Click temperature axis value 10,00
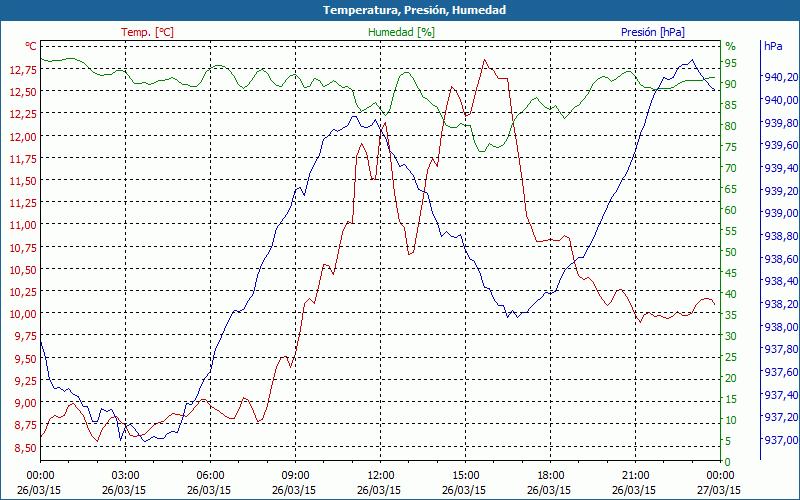Viewport: 800px width, 500px height. [23, 314]
